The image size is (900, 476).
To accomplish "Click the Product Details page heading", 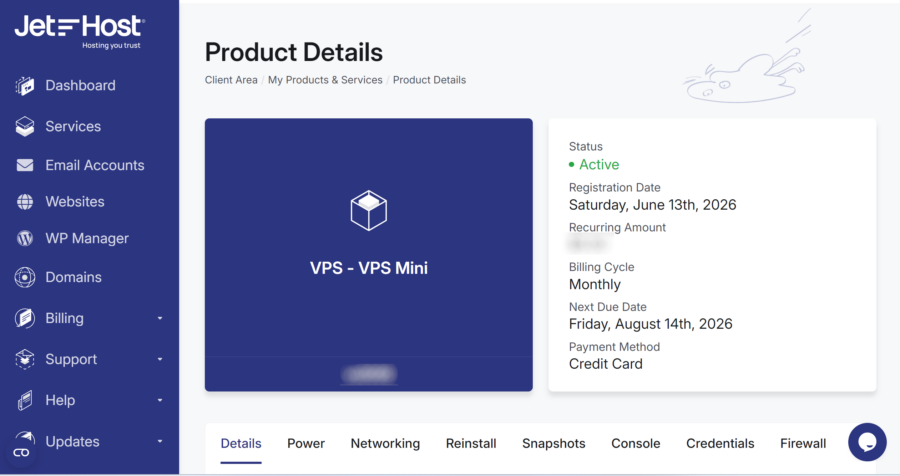I will coord(294,52).
